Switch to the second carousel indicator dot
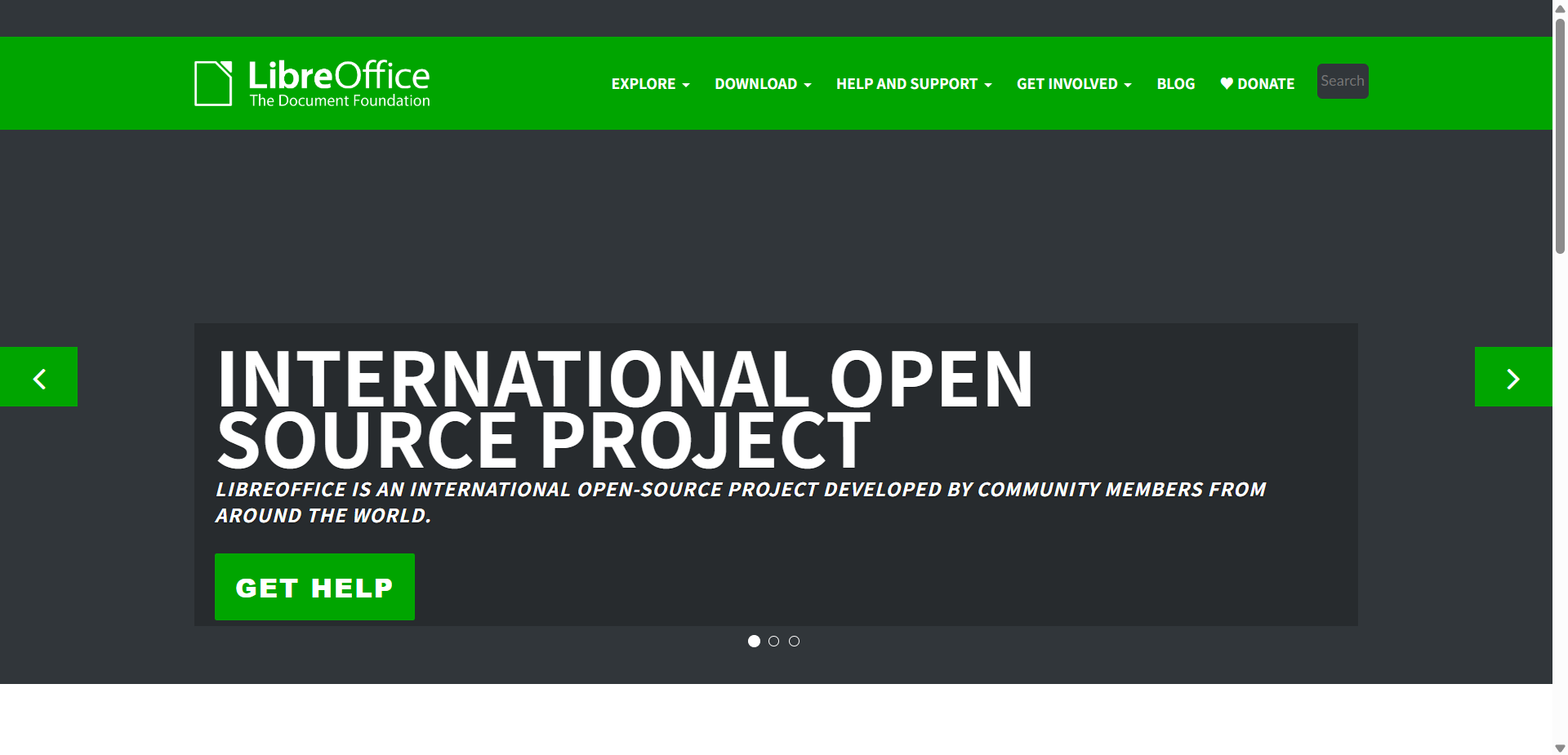Image resolution: width=1568 pixels, height=755 pixels. [x=774, y=642]
